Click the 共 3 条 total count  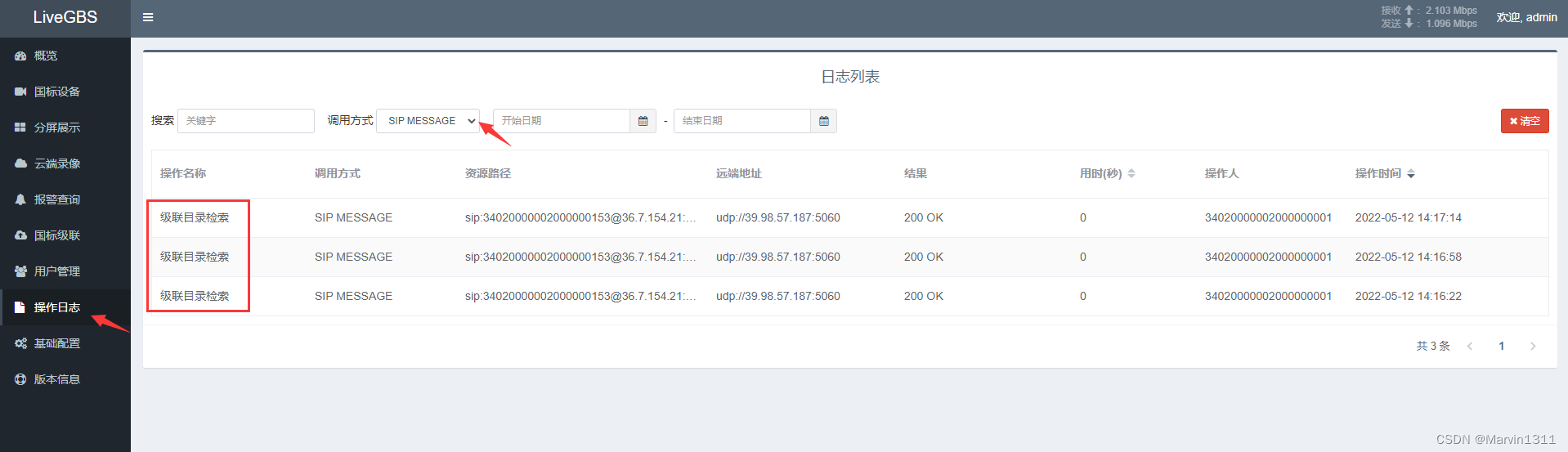(1433, 346)
